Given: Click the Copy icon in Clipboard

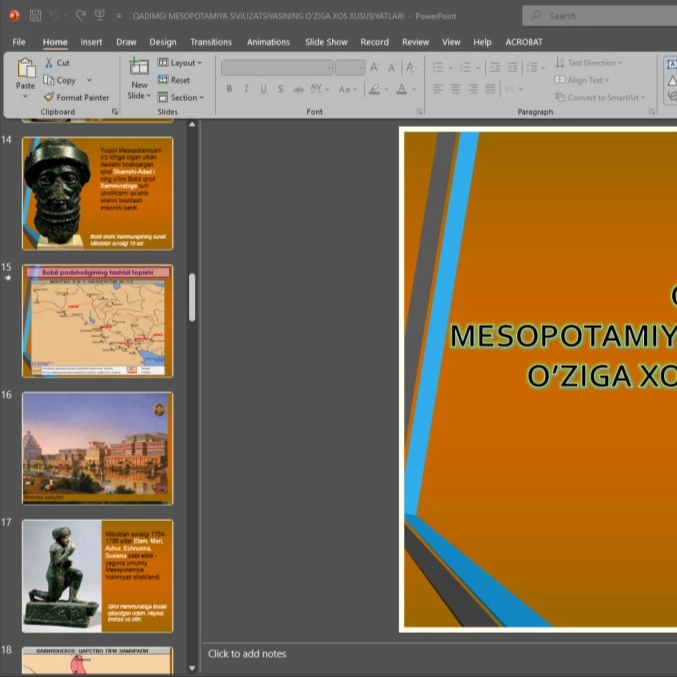Looking at the screenshot, I should (x=48, y=80).
